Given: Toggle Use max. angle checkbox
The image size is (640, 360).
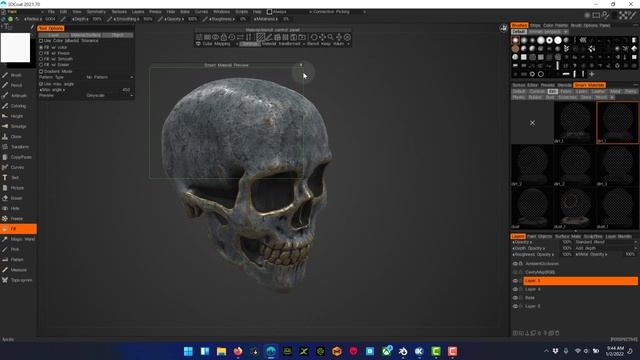Looking at the screenshot, I should pyautogui.click(x=41, y=84).
